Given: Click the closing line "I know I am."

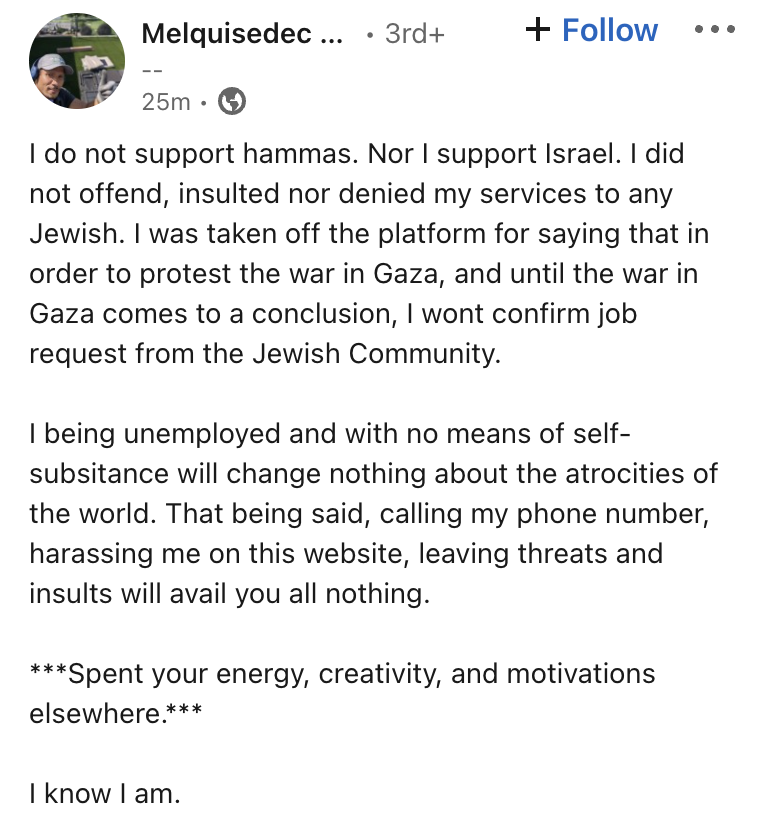Looking at the screenshot, I should pos(105,795).
